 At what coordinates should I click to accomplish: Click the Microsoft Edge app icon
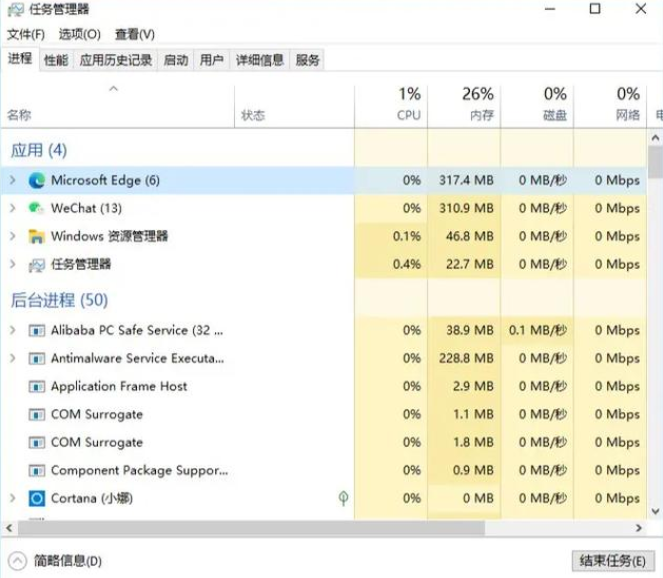(x=37, y=181)
